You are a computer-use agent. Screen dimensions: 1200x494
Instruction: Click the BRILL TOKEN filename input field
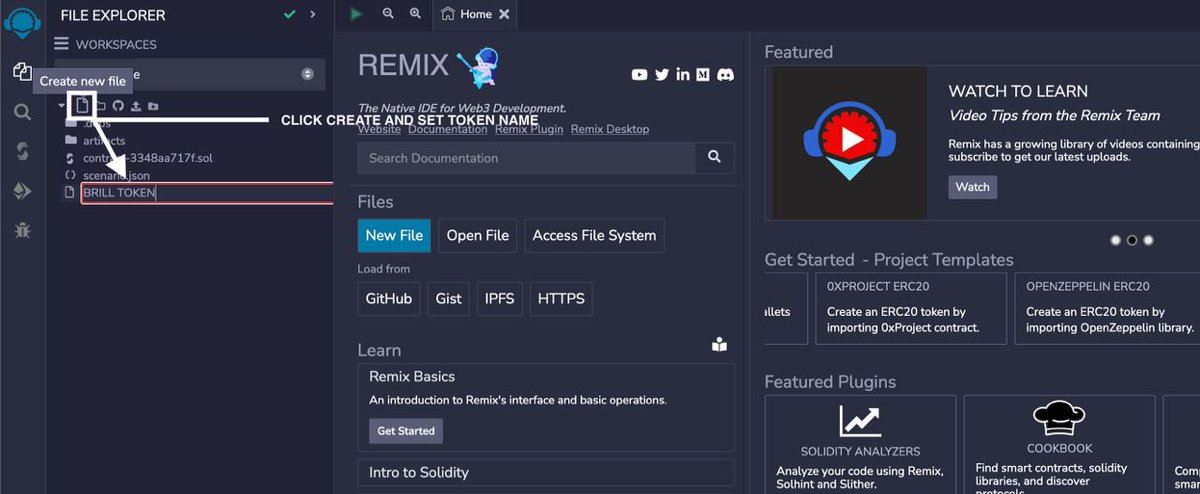[207, 193]
